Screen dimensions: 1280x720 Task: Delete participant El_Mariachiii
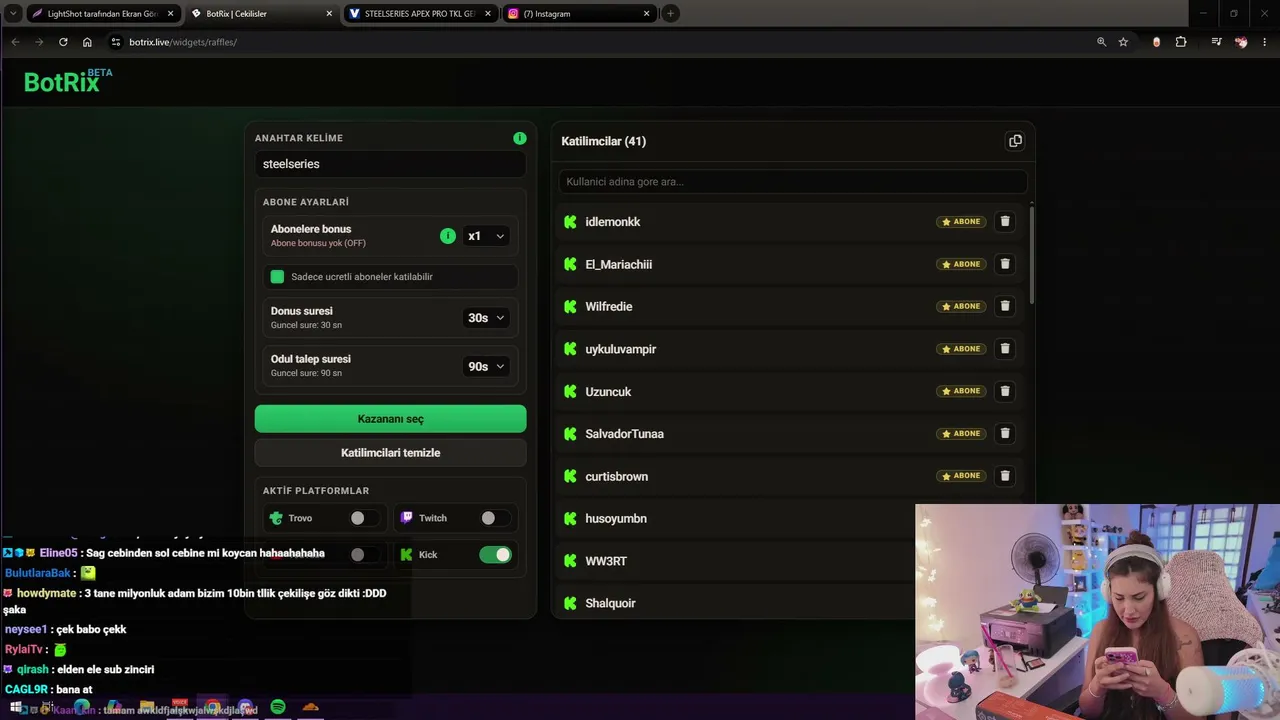tap(1005, 264)
